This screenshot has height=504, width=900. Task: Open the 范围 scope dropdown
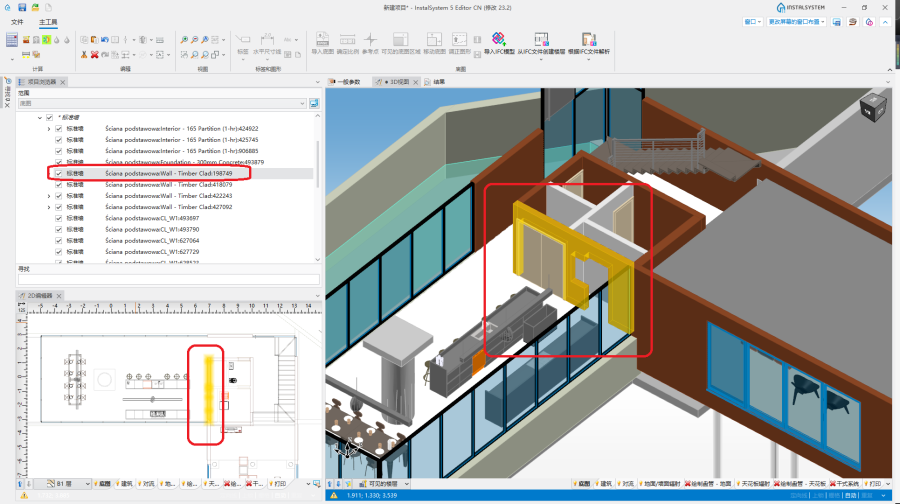coord(162,103)
